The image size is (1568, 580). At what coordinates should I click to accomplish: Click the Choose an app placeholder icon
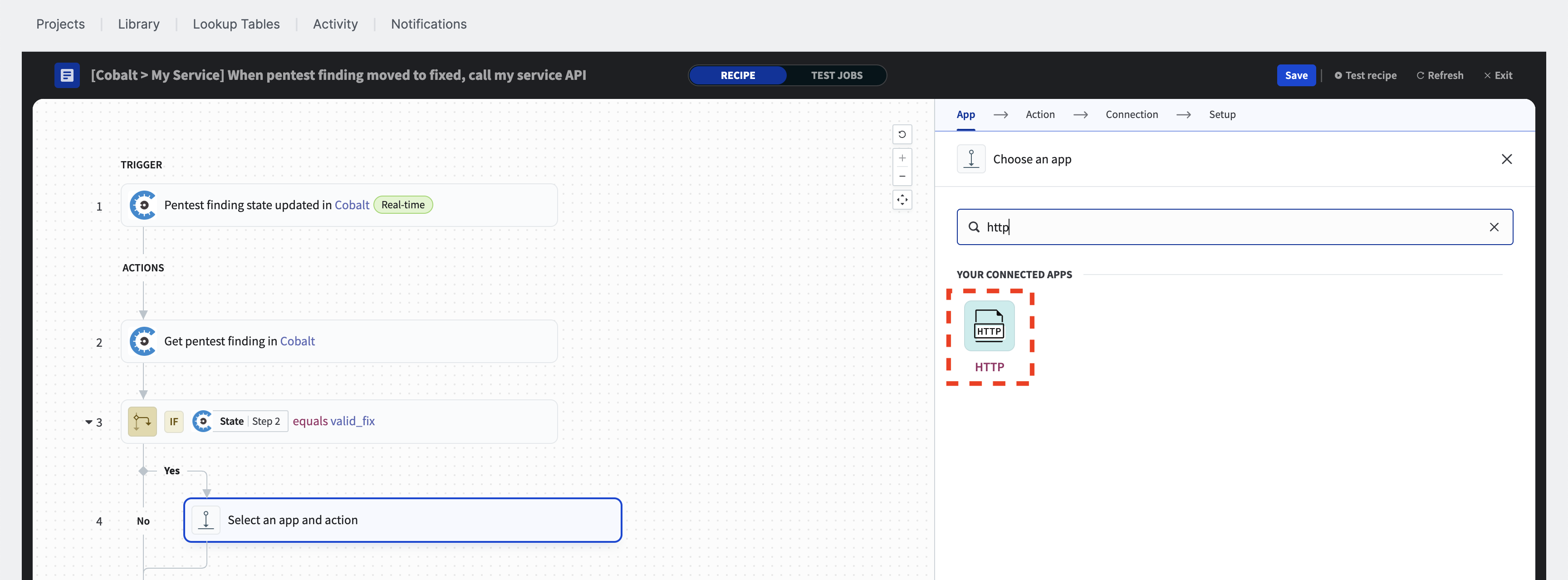(971, 159)
